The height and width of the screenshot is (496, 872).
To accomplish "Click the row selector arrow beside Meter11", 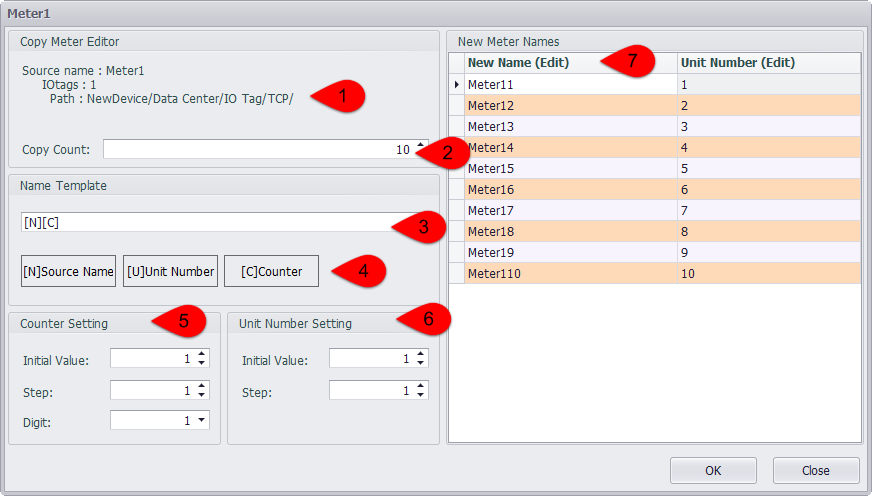I will [x=457, y=85].
